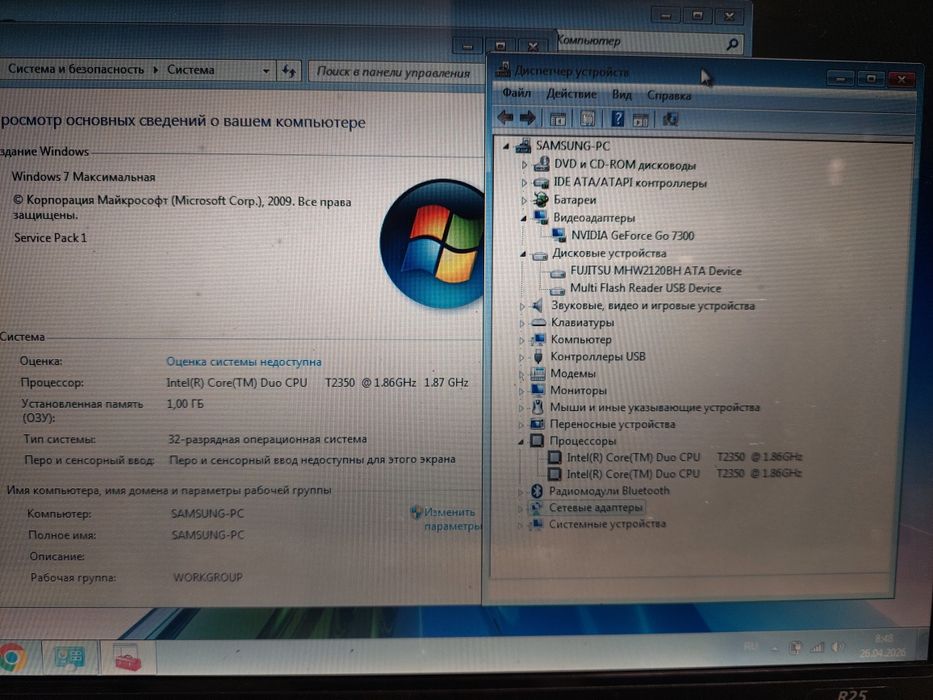The image size is (933, 700).
Task: Click the volume speaker tray icon
Action: point(838,647)
